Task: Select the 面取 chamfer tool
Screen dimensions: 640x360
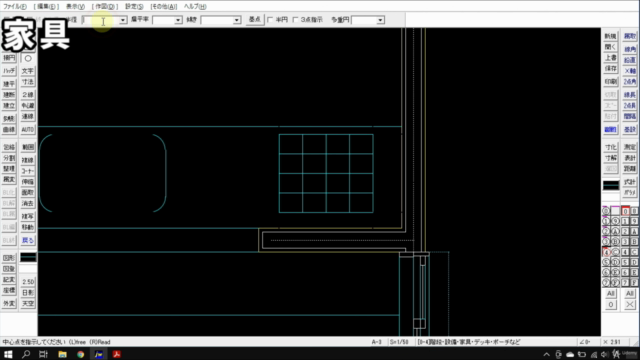Action: pos(28,192)
